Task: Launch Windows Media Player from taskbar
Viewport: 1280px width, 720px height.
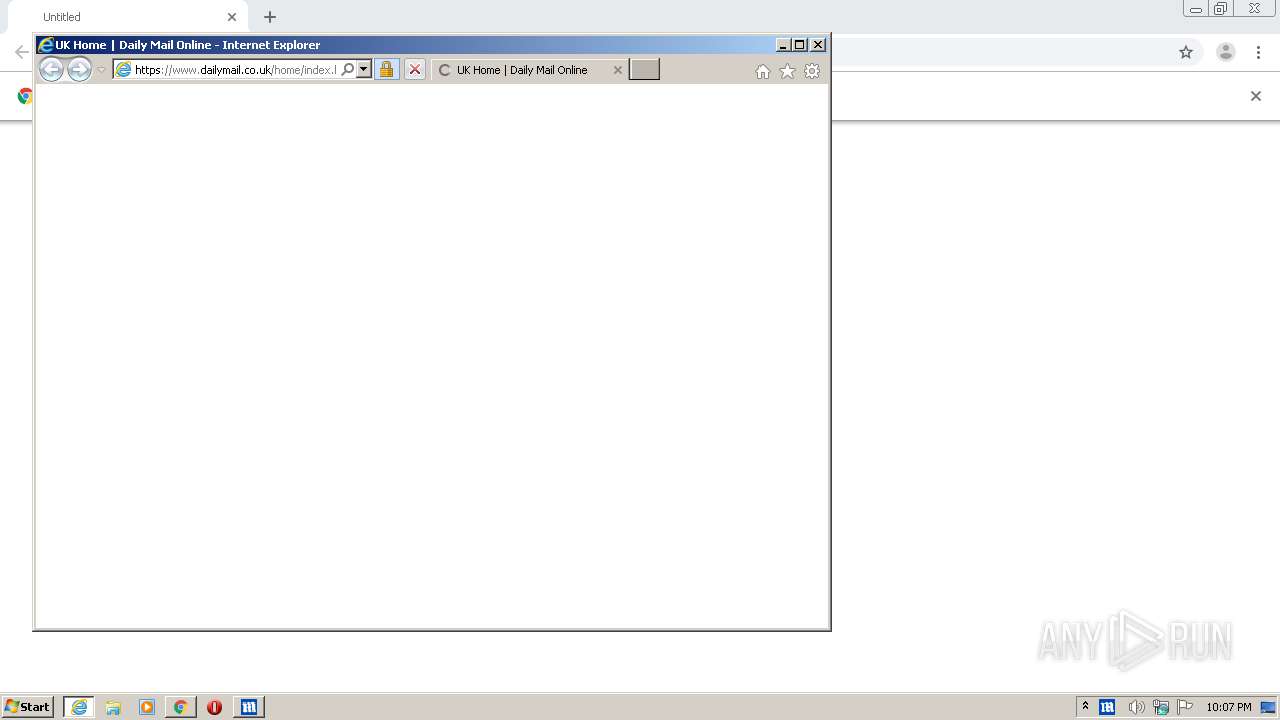Action: [147, 707]
